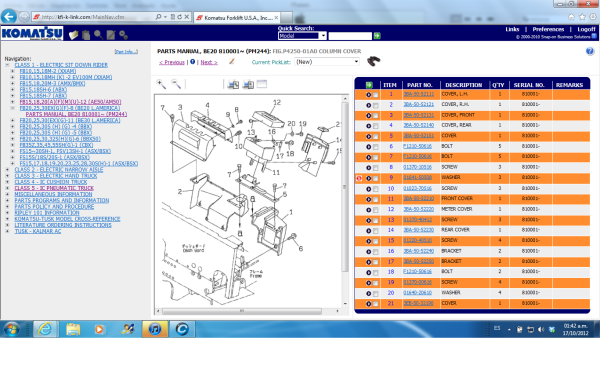Click the iTunes music note taskbar icon
Viewport: 600px width, 380px height.
tap(155, 329)
